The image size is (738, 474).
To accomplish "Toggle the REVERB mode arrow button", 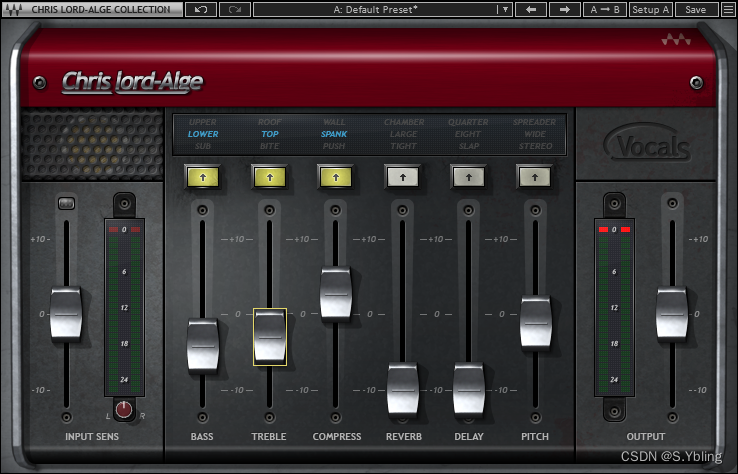I will coord(403,177).
